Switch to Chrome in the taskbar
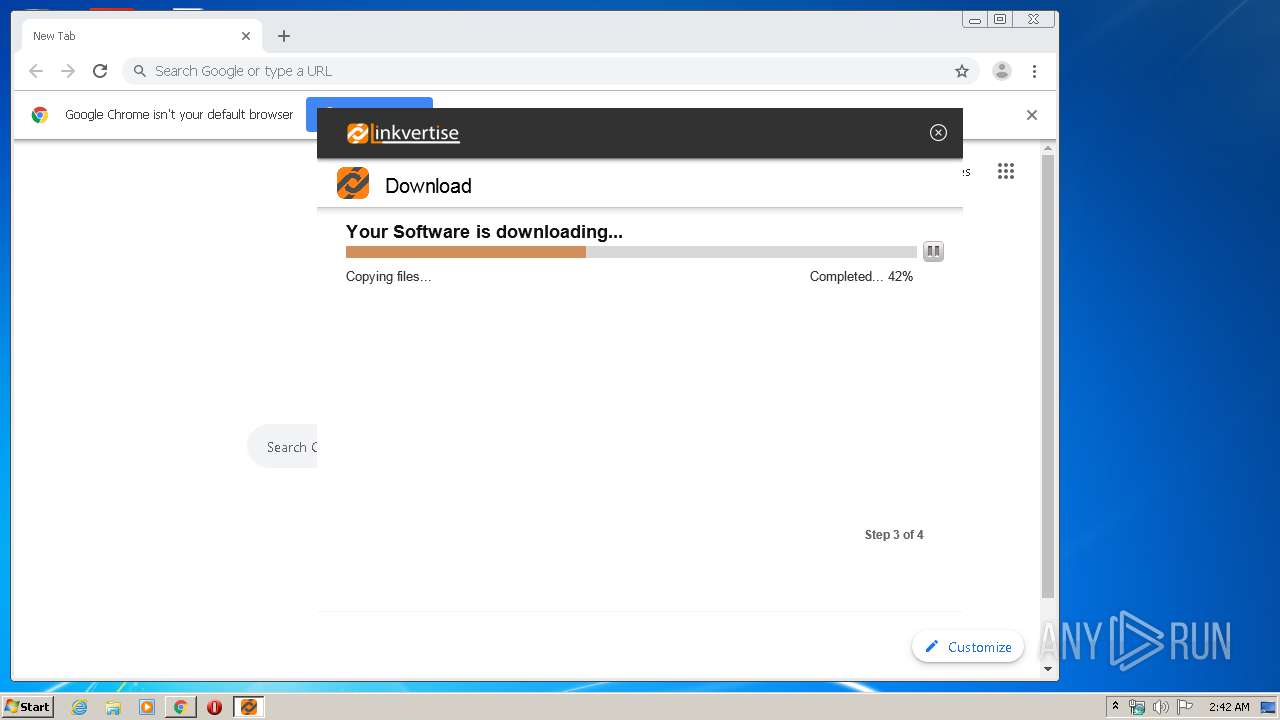Image resolution: width=1280 pixels, height=720 pixels. coord(180,707)
